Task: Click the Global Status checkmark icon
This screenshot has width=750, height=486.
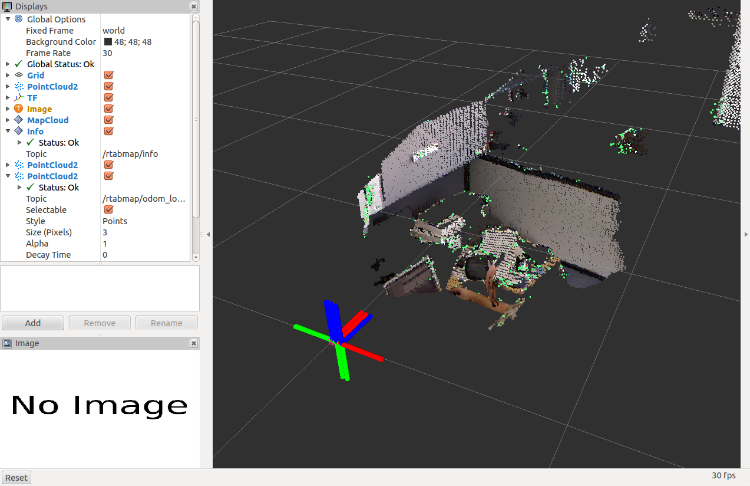Action: (x=18, y=64)
